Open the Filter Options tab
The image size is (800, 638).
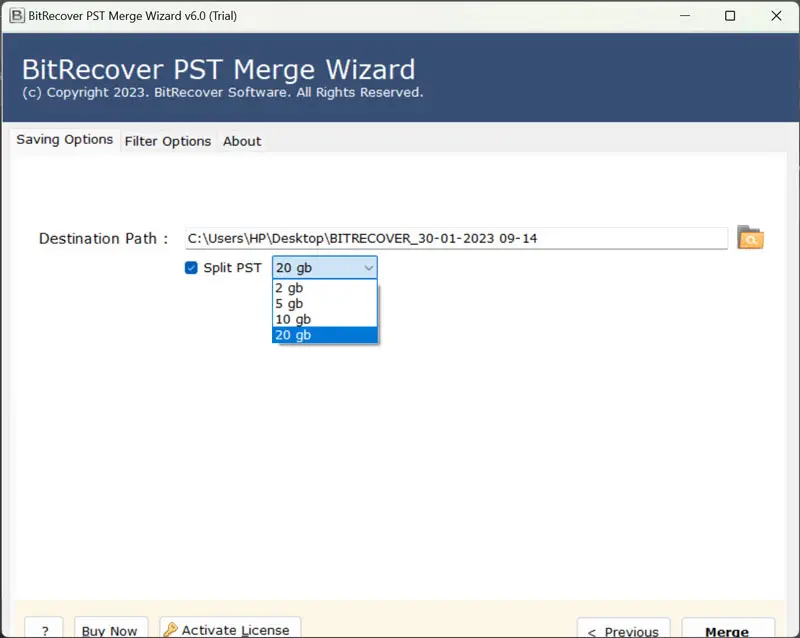(167, 141)
